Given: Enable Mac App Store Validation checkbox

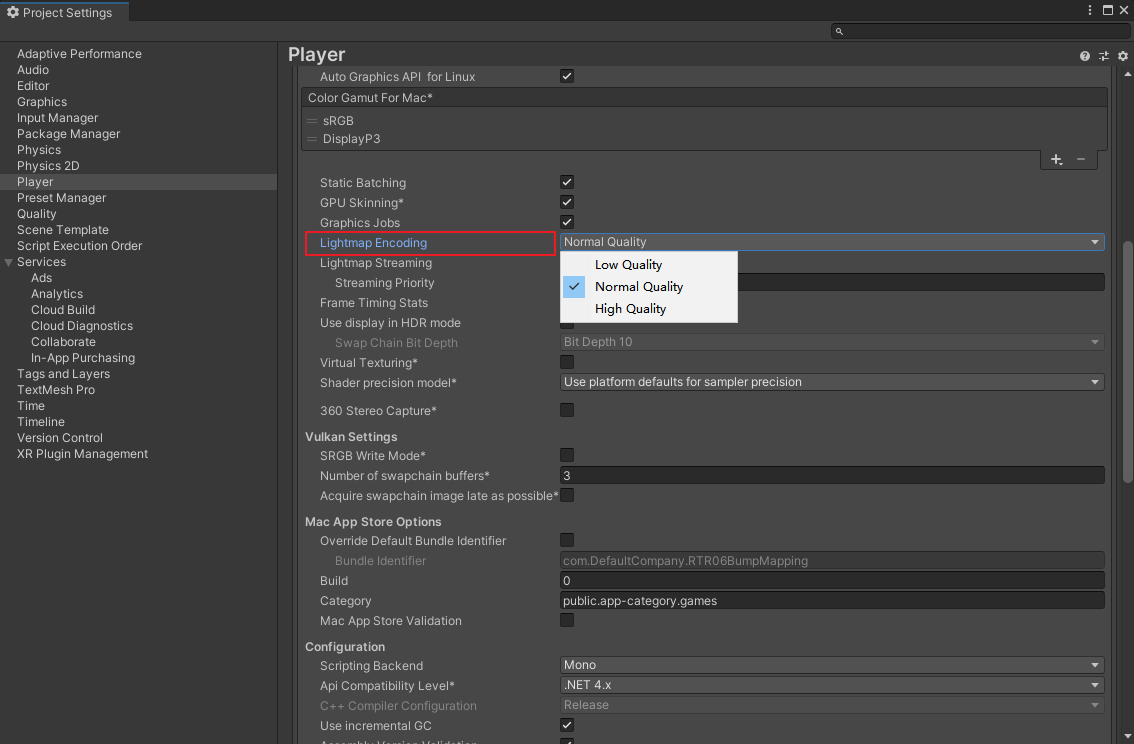Looking at the screenshot, I should [x=567, y=620].
